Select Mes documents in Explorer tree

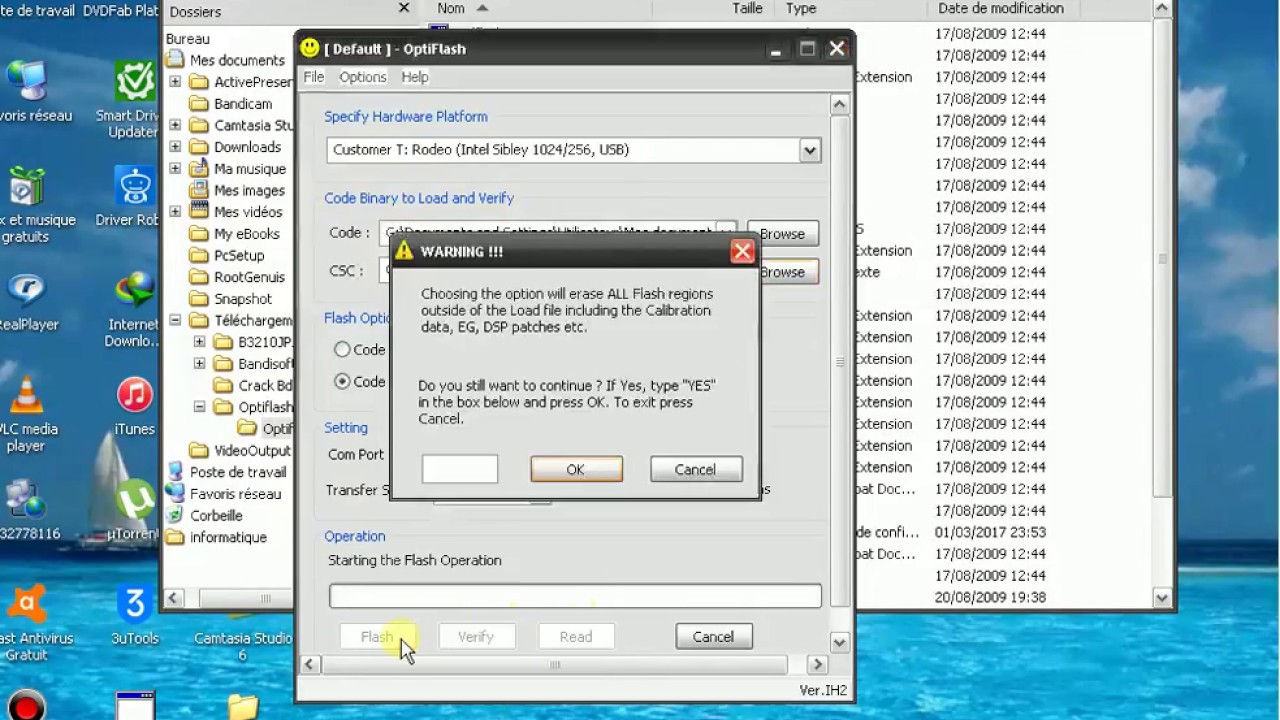(237, 60)
